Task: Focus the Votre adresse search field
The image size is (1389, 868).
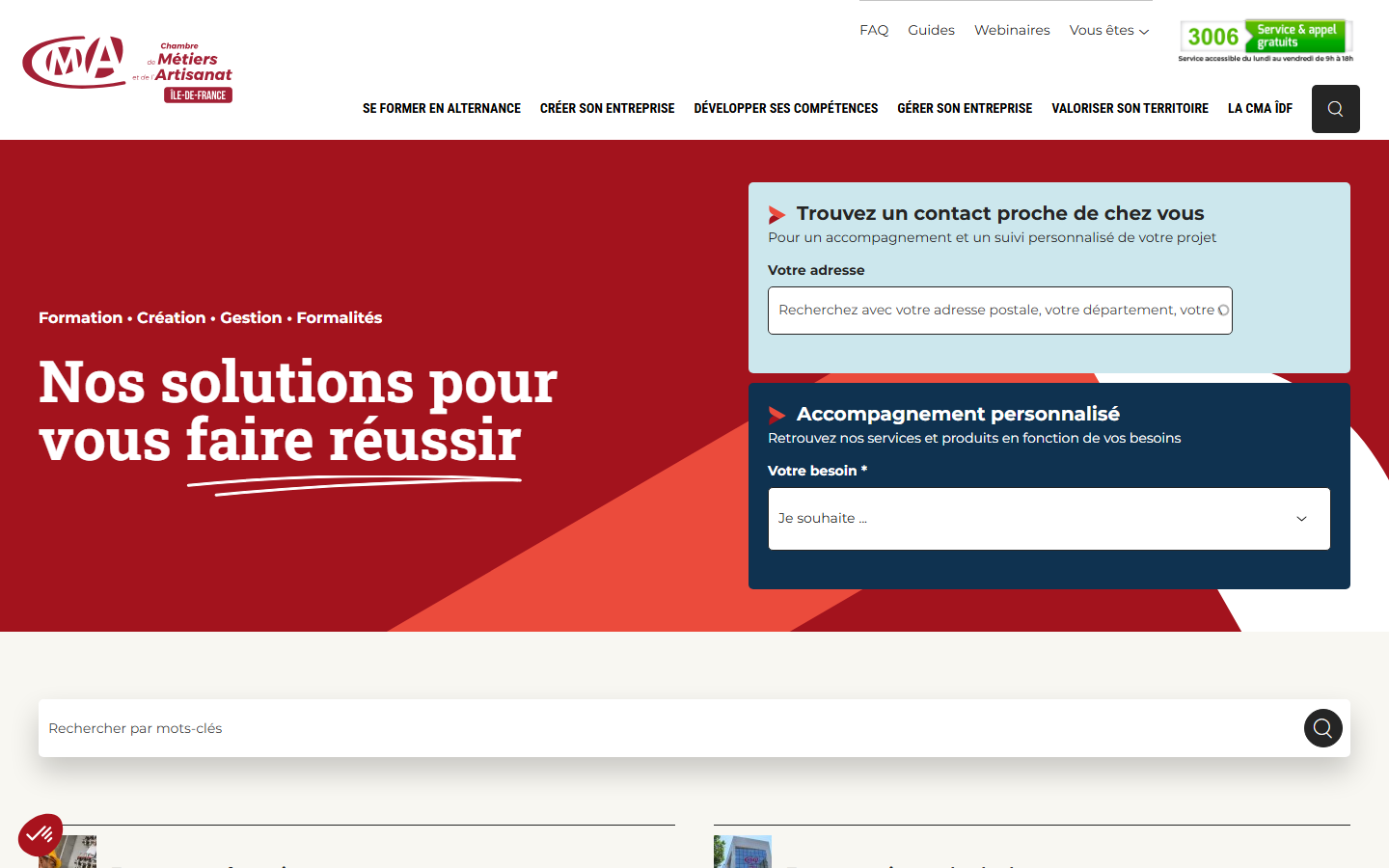Action: point(999,311)
